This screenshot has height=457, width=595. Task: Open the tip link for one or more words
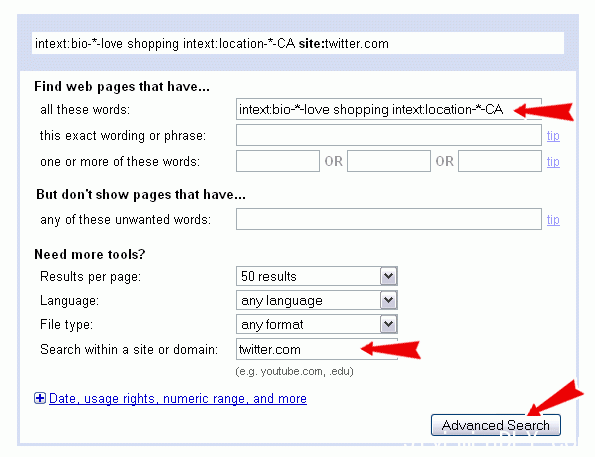pos(553,162)
